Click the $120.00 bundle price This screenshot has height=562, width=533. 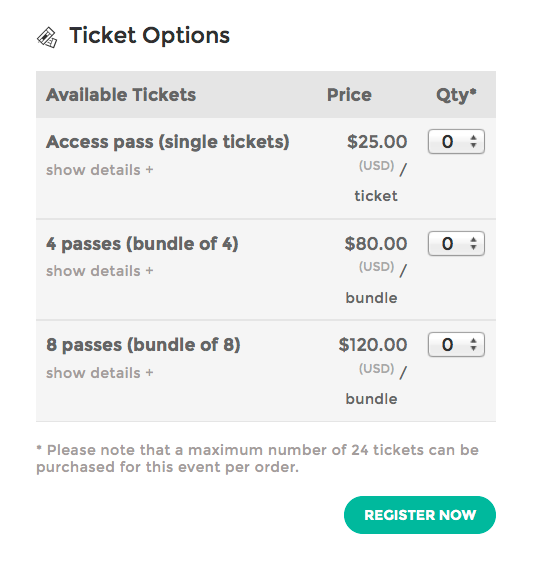tap(373, 345)
